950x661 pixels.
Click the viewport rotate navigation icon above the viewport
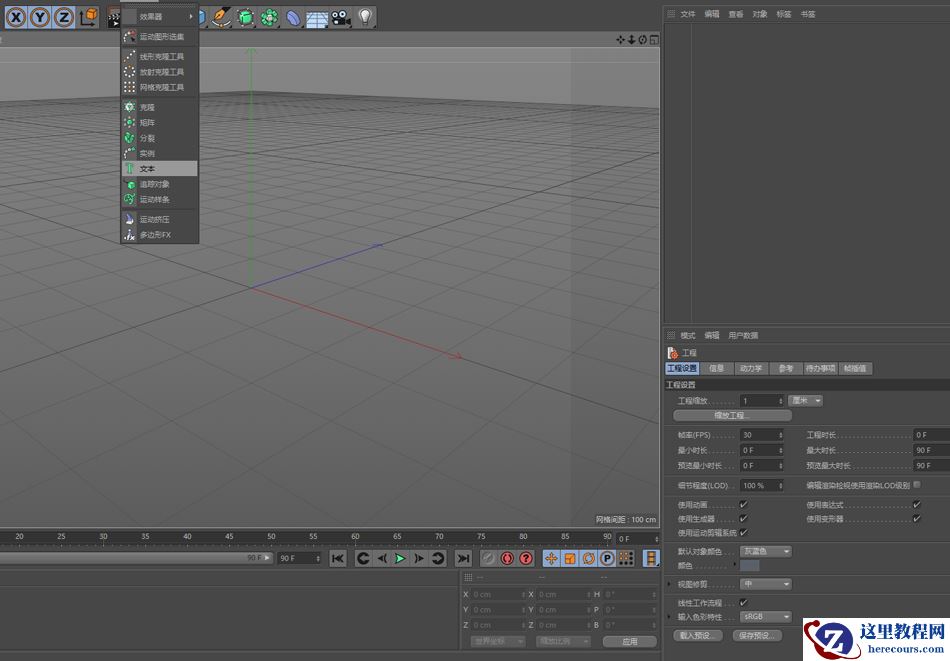coord(642,39)
